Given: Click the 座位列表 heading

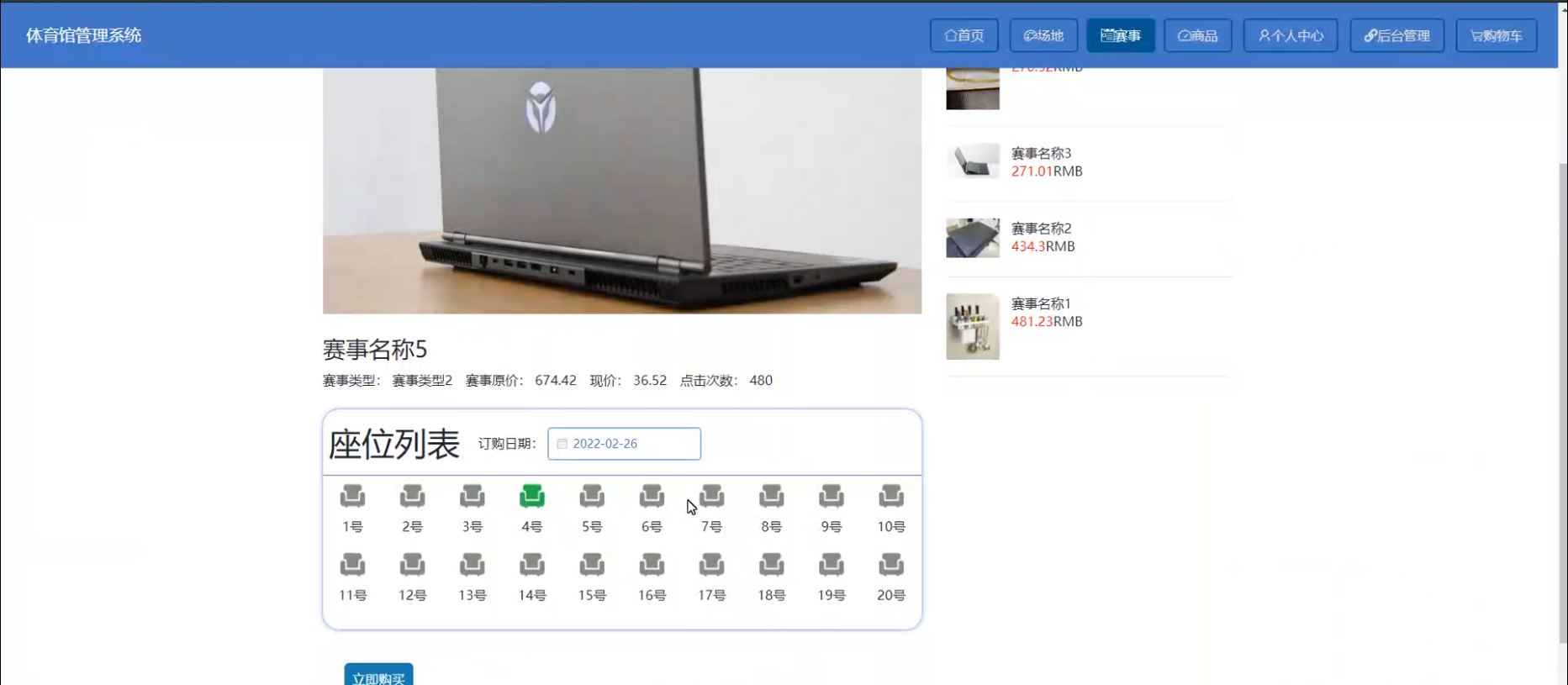Looking at the screenshot, I should point(394,444).
